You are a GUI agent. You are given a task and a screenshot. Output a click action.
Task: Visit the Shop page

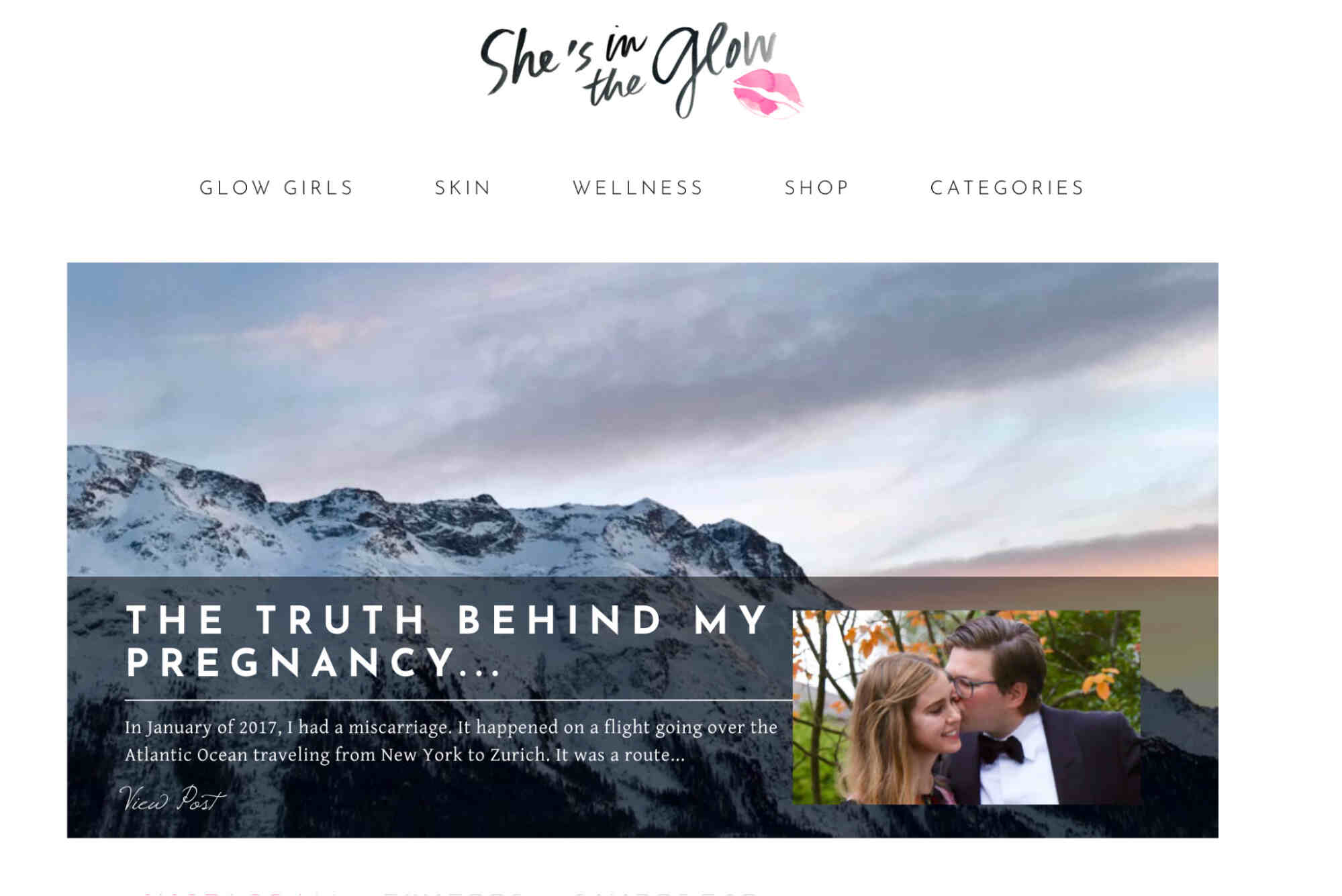817,188
